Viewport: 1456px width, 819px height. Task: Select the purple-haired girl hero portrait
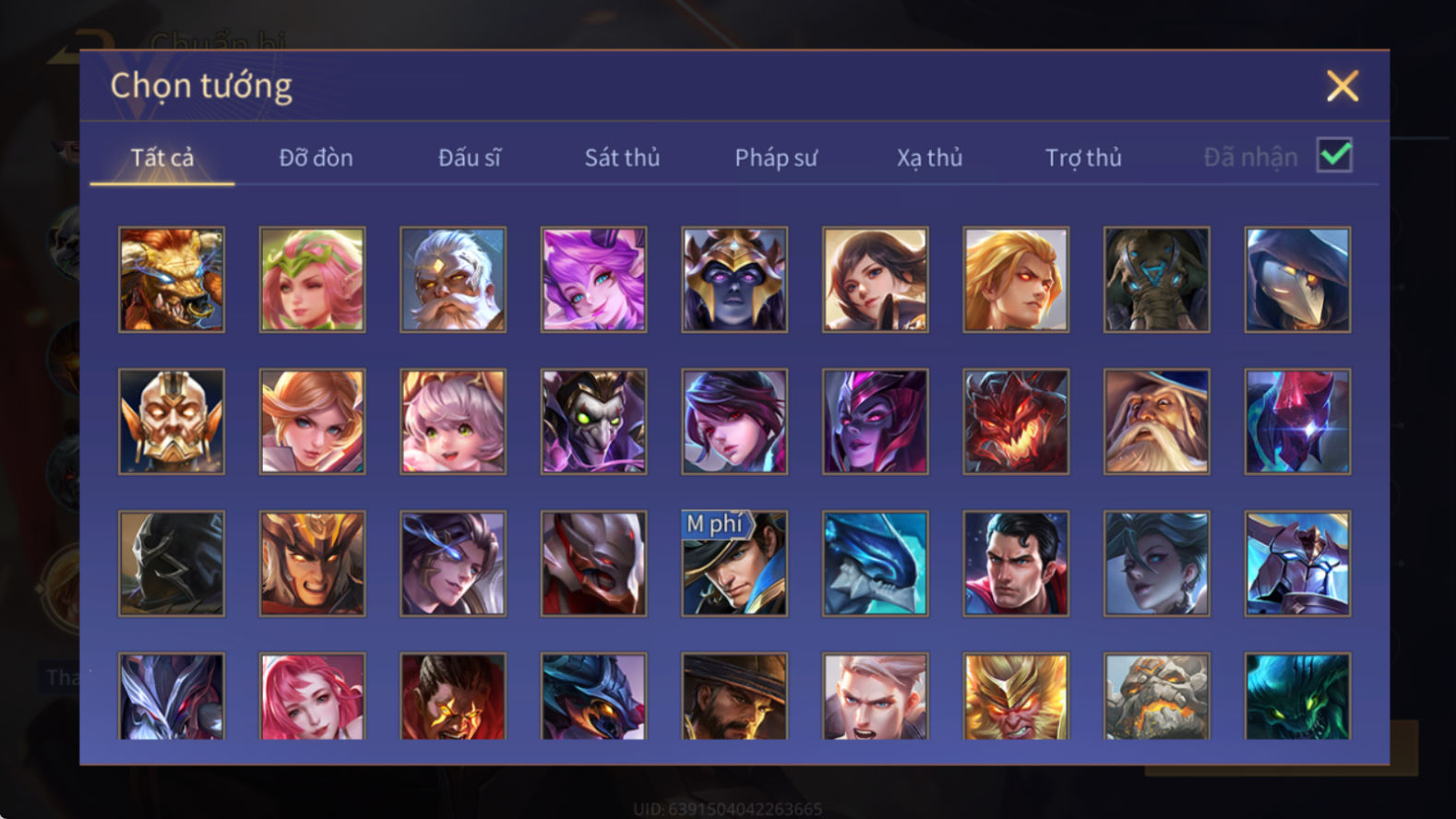click(x=593, y=279)
